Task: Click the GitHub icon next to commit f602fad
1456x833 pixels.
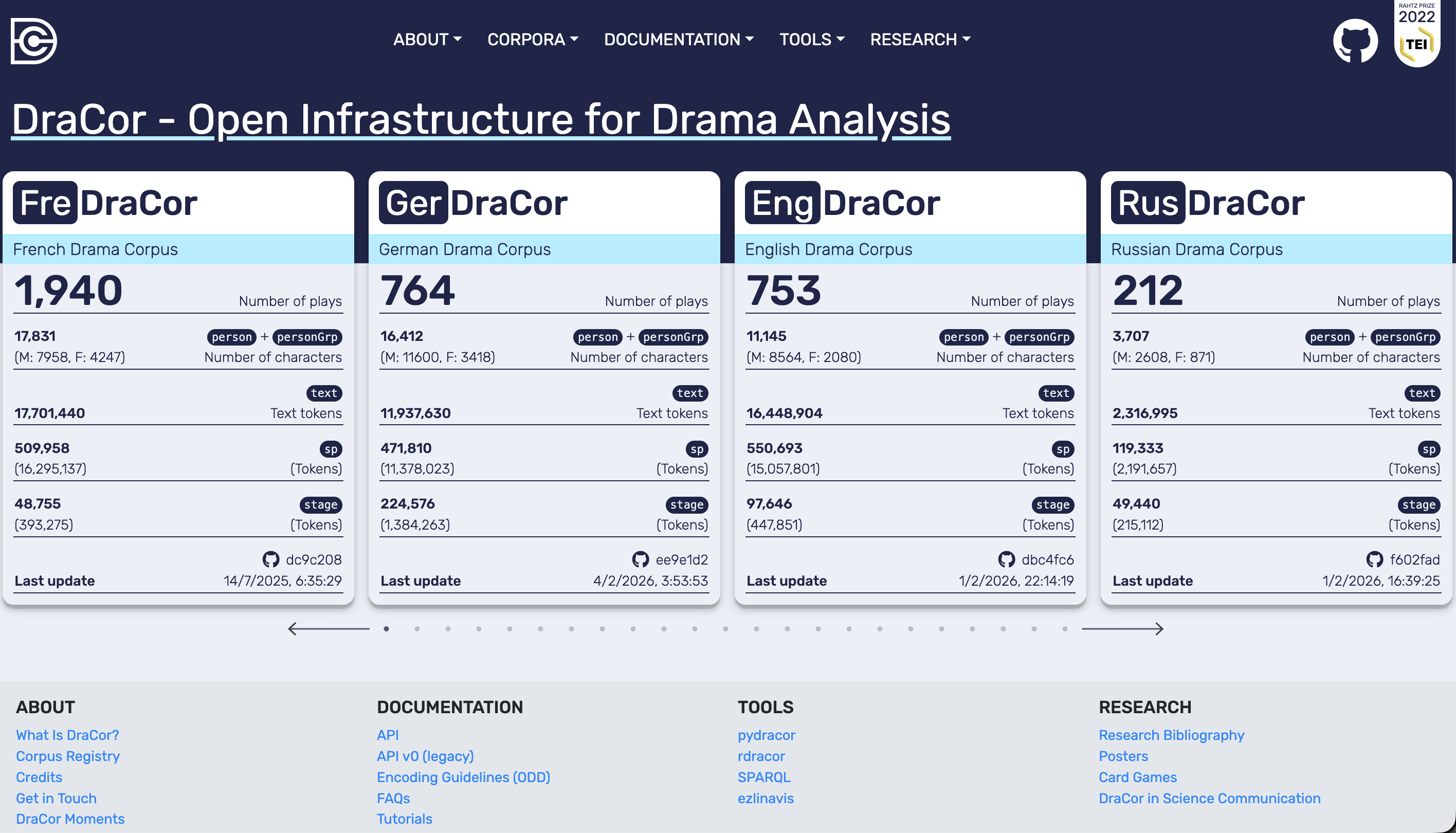Action: tap(1374, 559)
